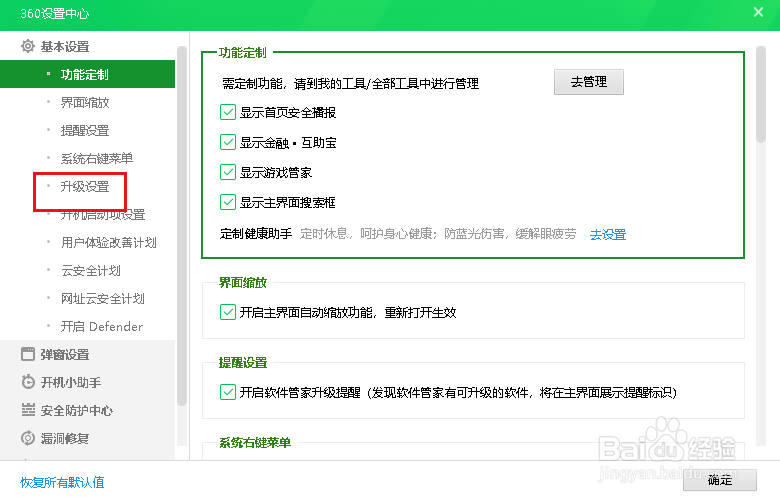Click the 提醒设置 section heading

tap(243, 362)
